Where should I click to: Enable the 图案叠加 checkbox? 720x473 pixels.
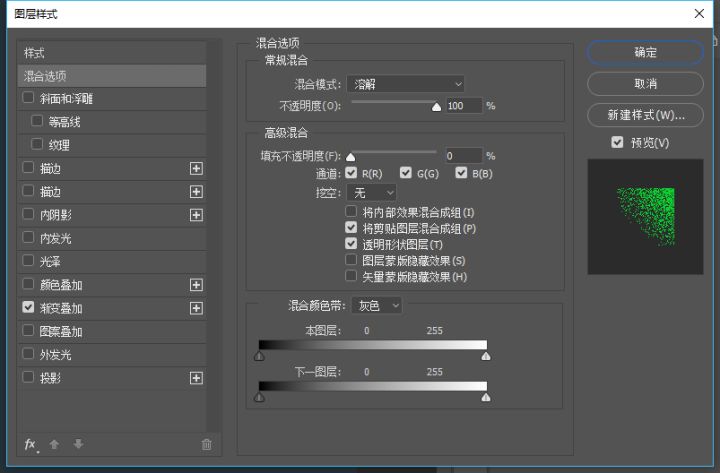click(28, 331)
